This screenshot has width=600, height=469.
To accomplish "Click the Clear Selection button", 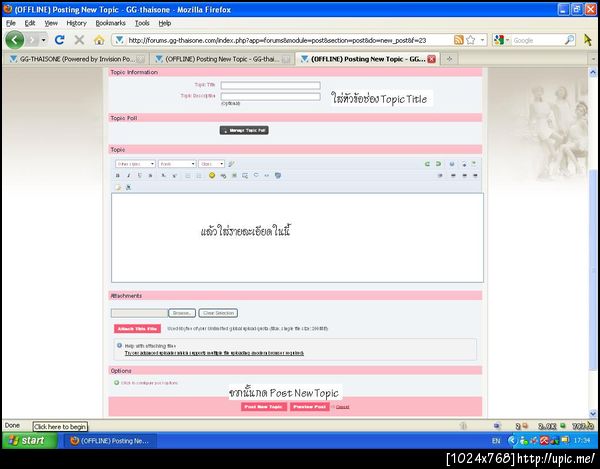I will (x=218, y=313).
